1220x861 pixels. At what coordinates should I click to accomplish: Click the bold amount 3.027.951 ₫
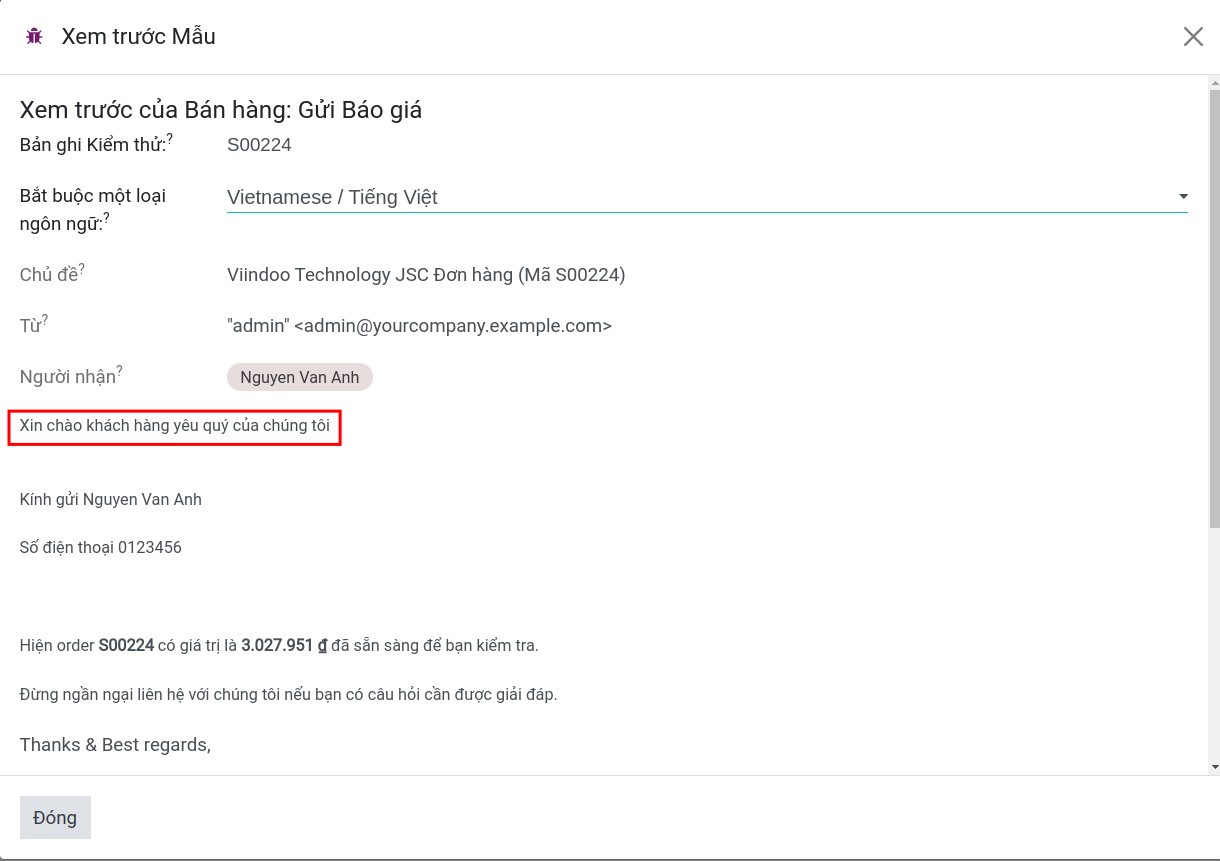[x=284, y=646]
